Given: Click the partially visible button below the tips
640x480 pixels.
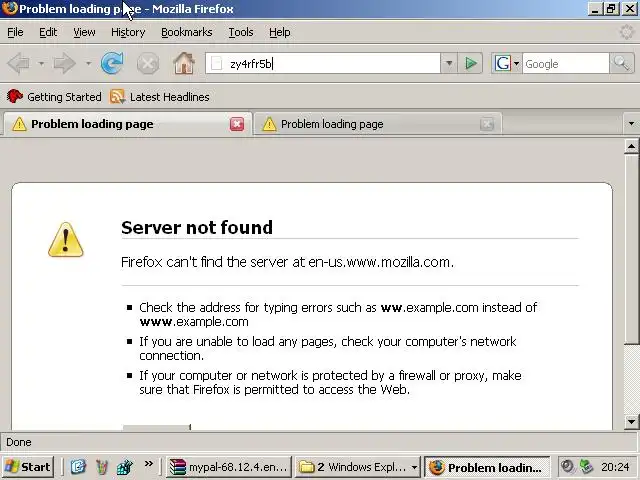Looking at the screenshot, I should point(157,427).
